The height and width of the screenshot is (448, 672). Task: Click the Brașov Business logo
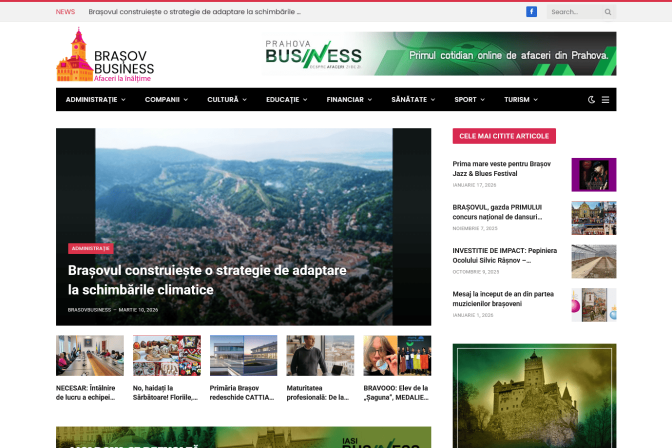105,54
